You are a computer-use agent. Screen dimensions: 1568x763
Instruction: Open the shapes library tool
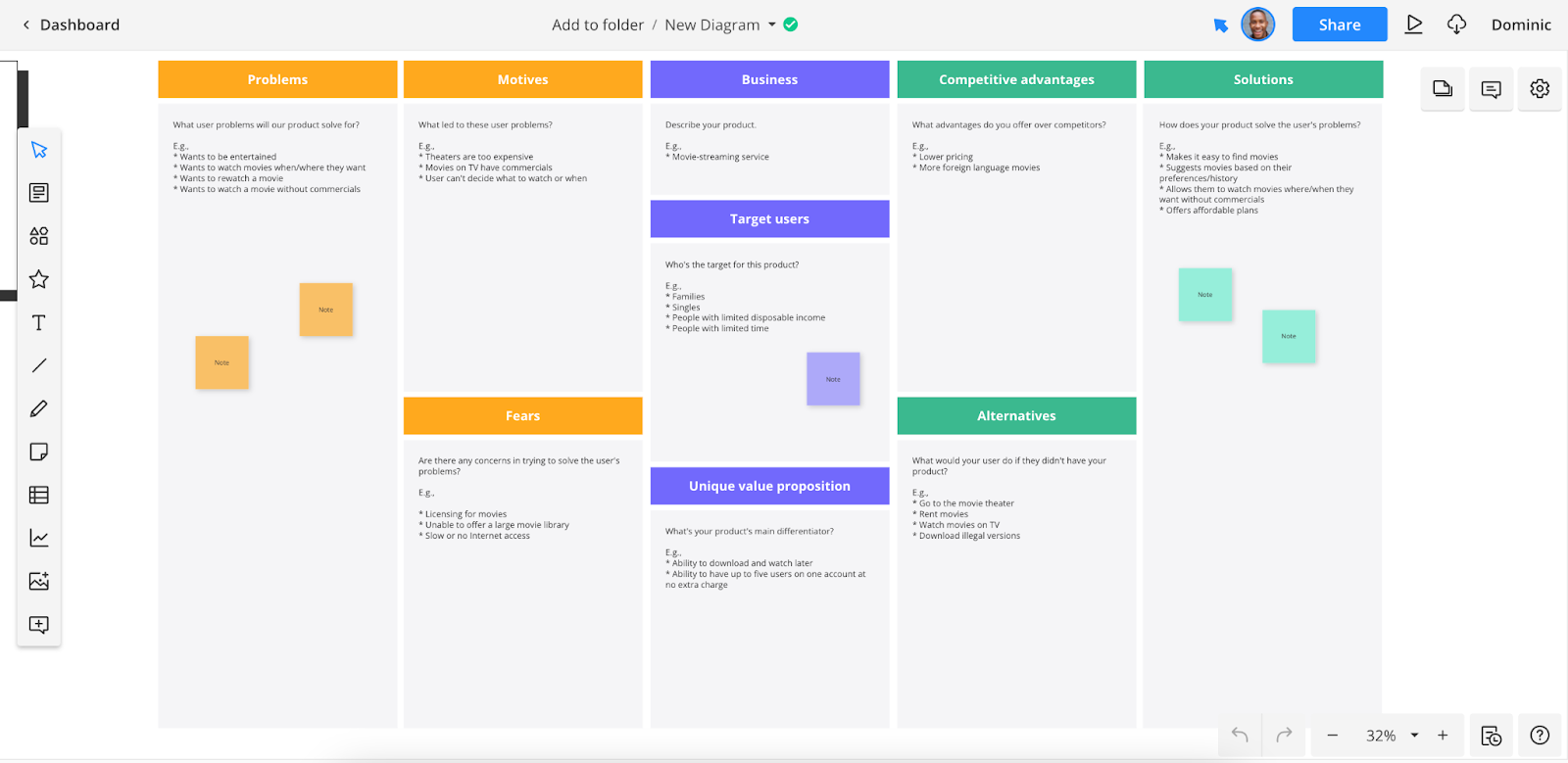(x=39, y=236)
